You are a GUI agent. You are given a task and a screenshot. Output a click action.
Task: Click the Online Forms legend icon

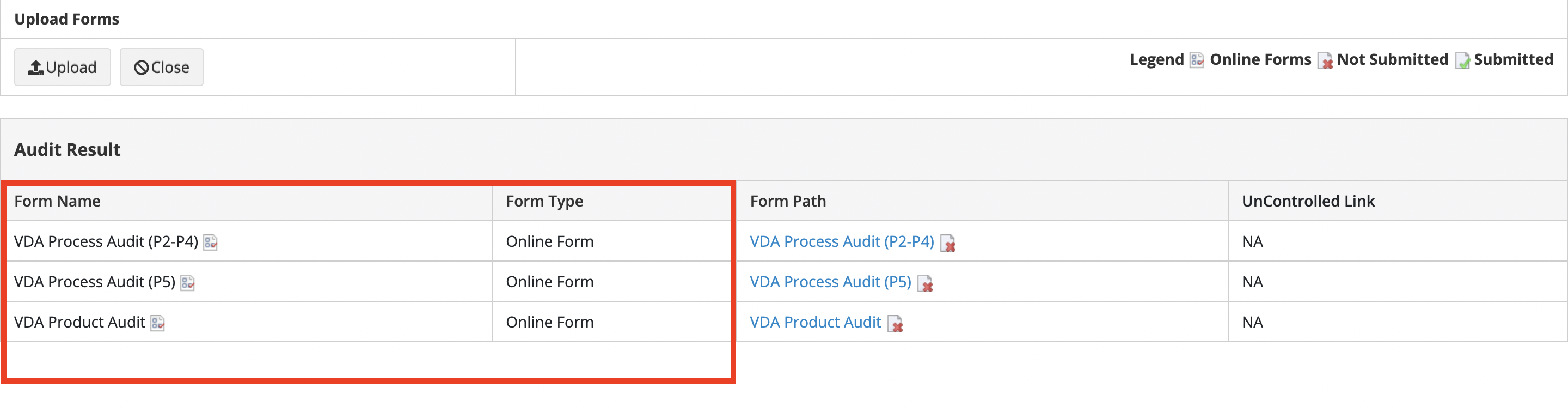coord(1197,60)
